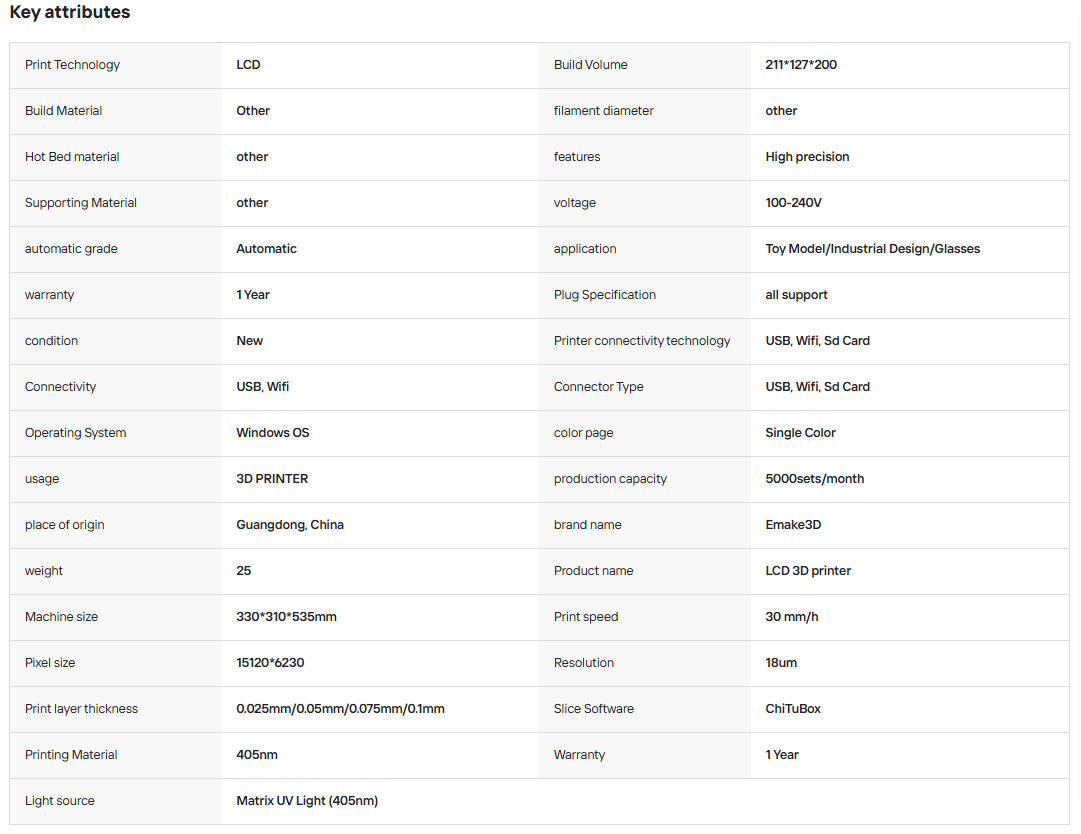
Task: Select Toy Model/Industrial Design/Glasses application text
Action: pos(873,249)
